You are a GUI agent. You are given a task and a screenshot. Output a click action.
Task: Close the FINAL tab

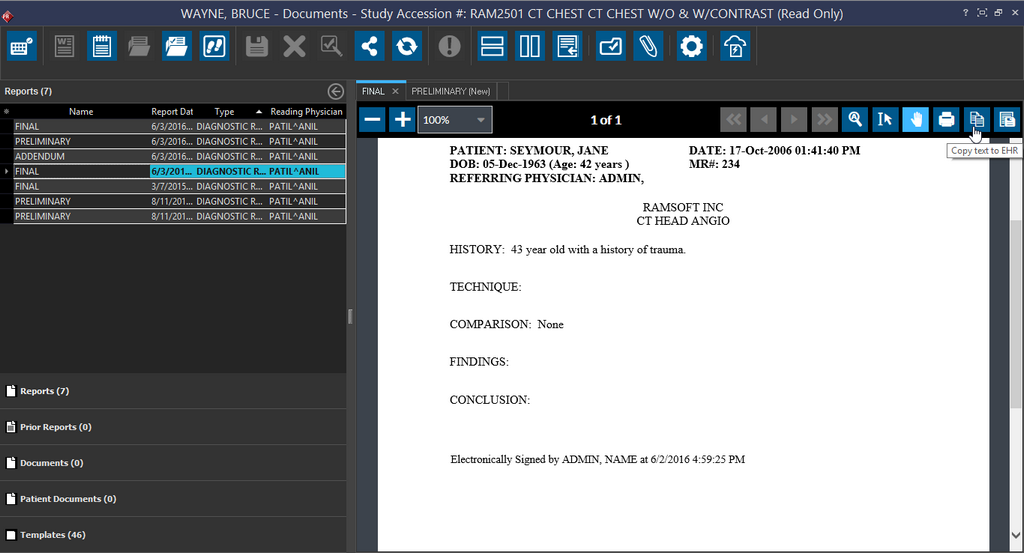pos(395,91)
